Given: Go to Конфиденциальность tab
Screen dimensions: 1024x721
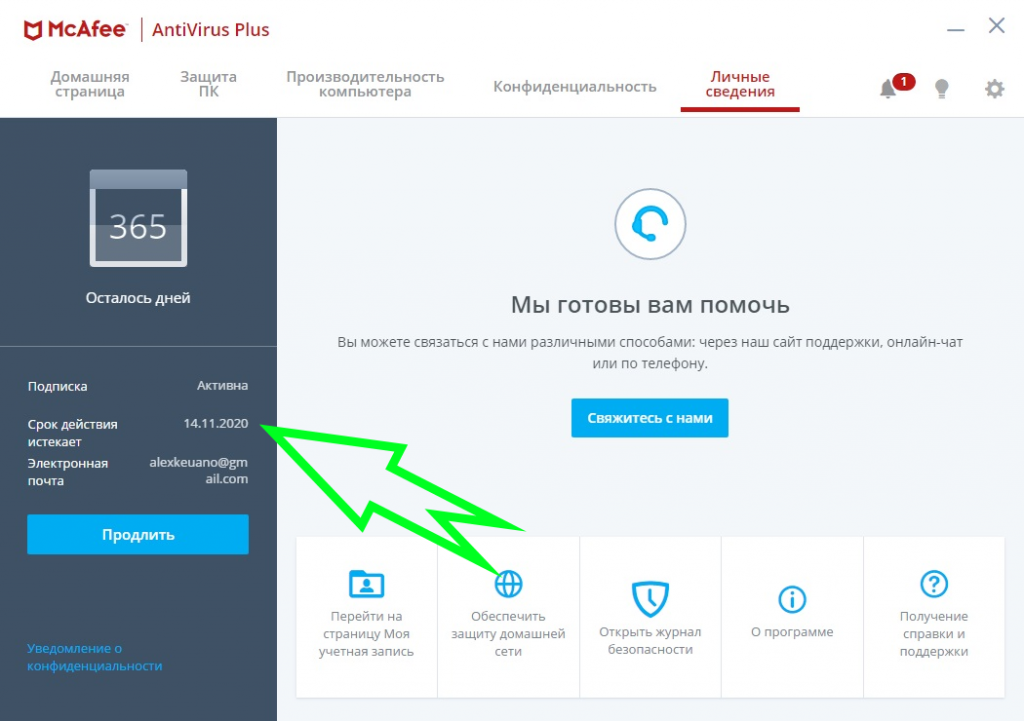Looking at the screenshot, I should [575, 86].
